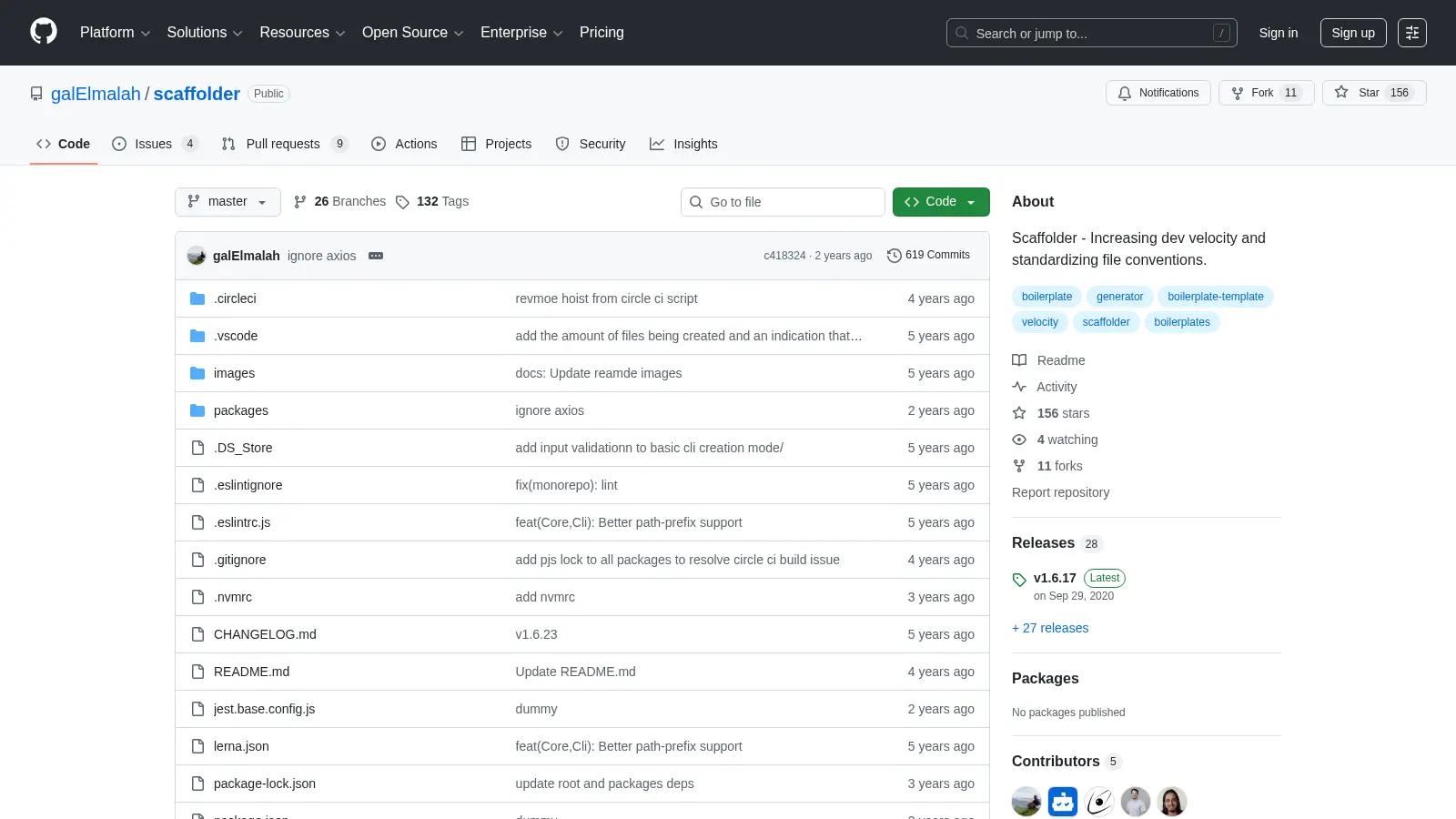Open the command palette icon in the header
This screenshot has width=1456, height=819.
1412,33
